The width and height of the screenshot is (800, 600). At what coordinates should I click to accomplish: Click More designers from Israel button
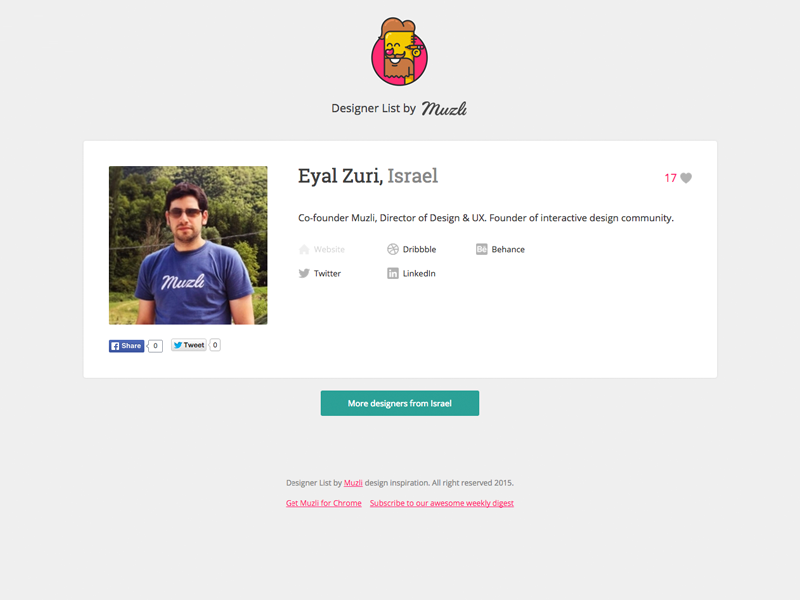click(399, 403)
